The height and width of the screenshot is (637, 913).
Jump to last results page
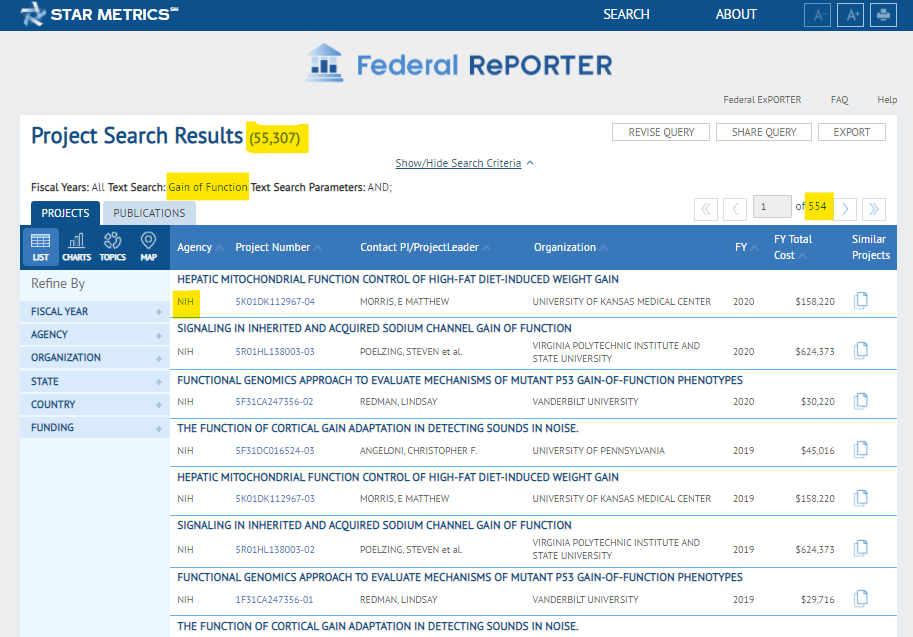[874, 209]
